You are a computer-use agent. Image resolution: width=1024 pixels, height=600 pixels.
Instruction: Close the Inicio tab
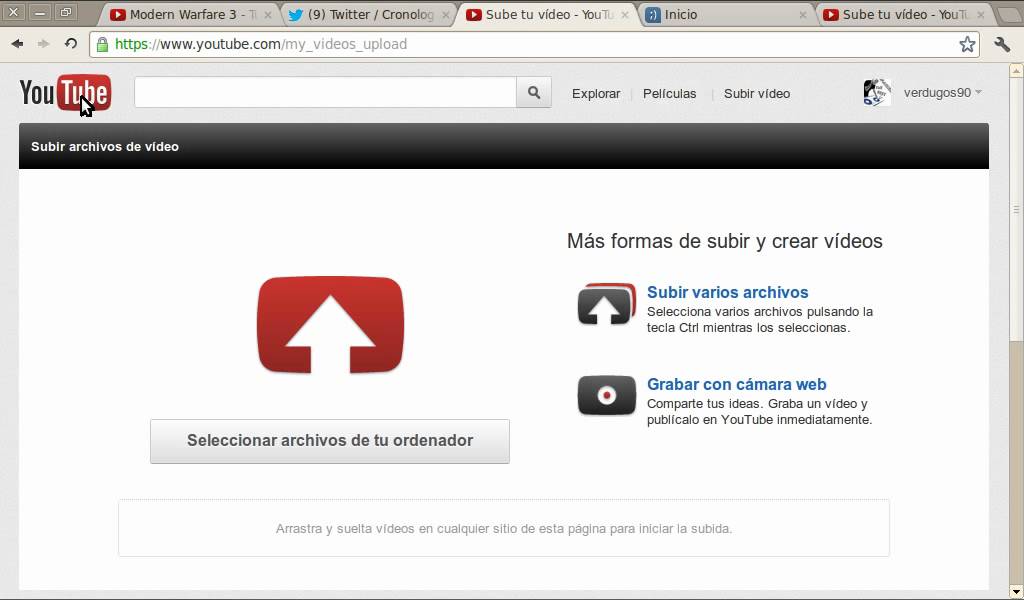(803, 14)
